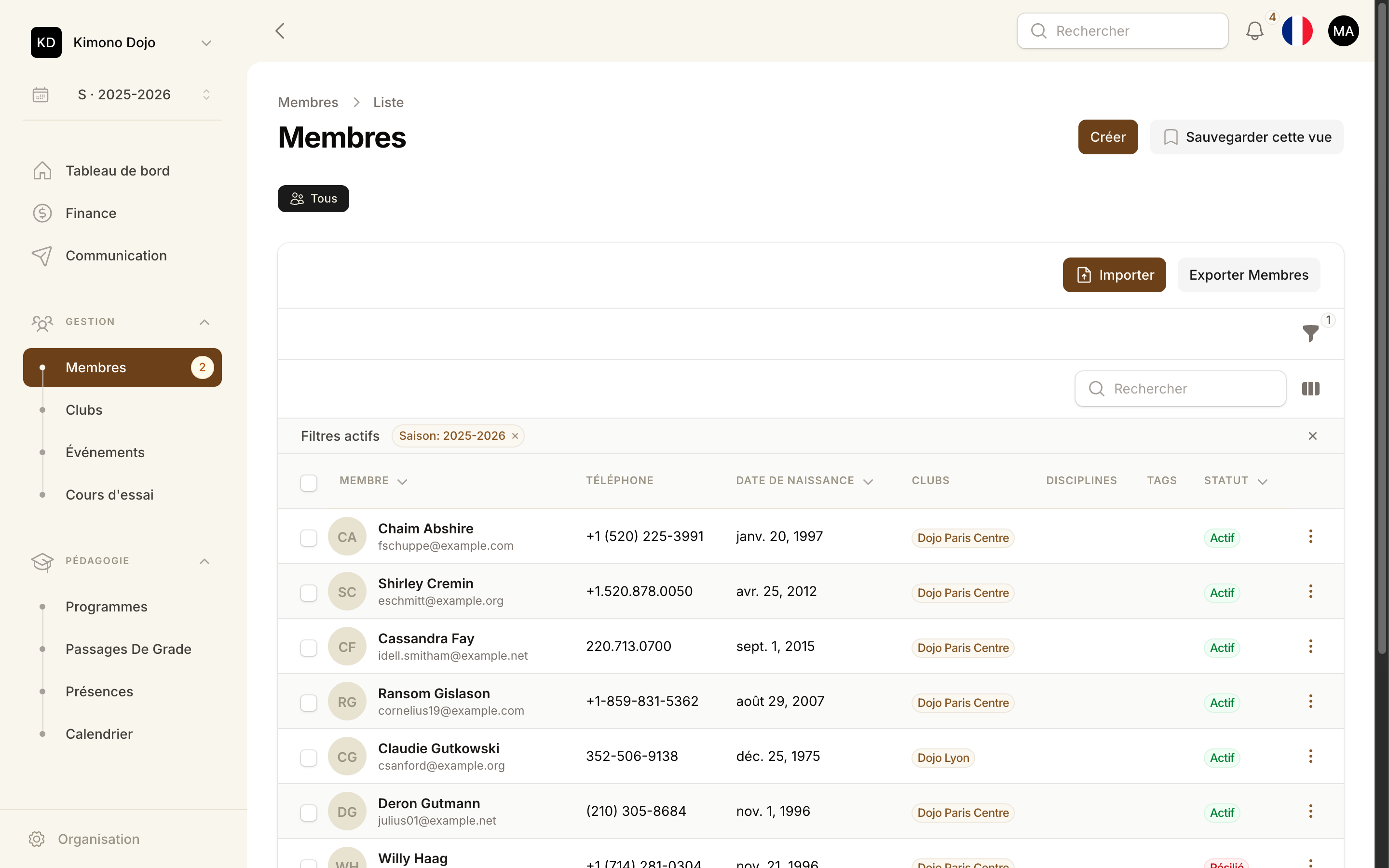Expand the Kimono Dojo organization dropdown

206,42
